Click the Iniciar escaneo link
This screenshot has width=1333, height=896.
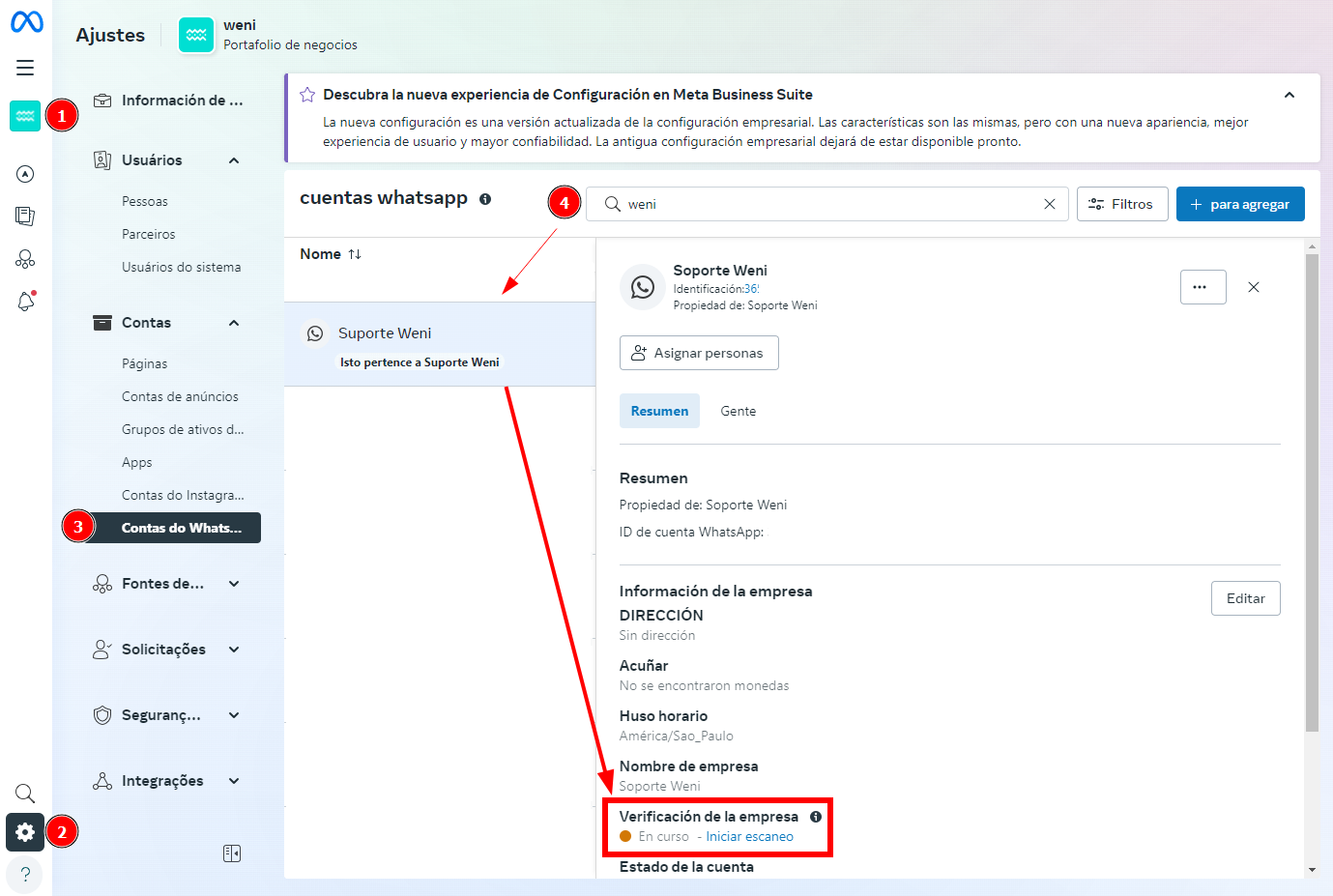(x=749, y=837)
